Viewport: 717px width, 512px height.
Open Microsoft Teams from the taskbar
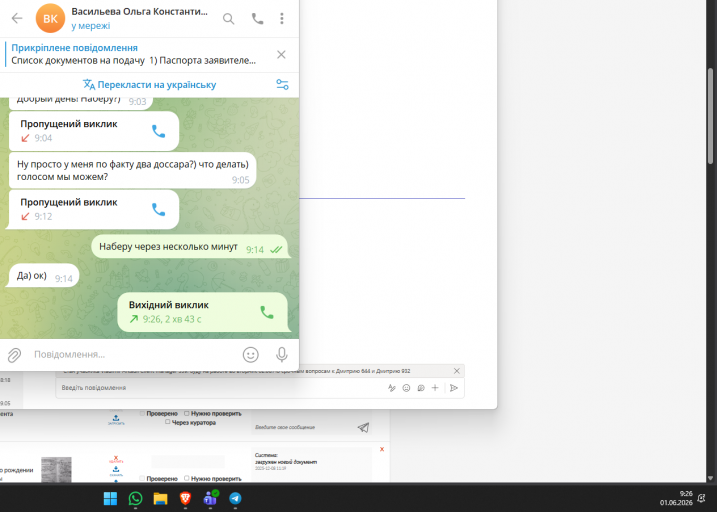point(210,498)
